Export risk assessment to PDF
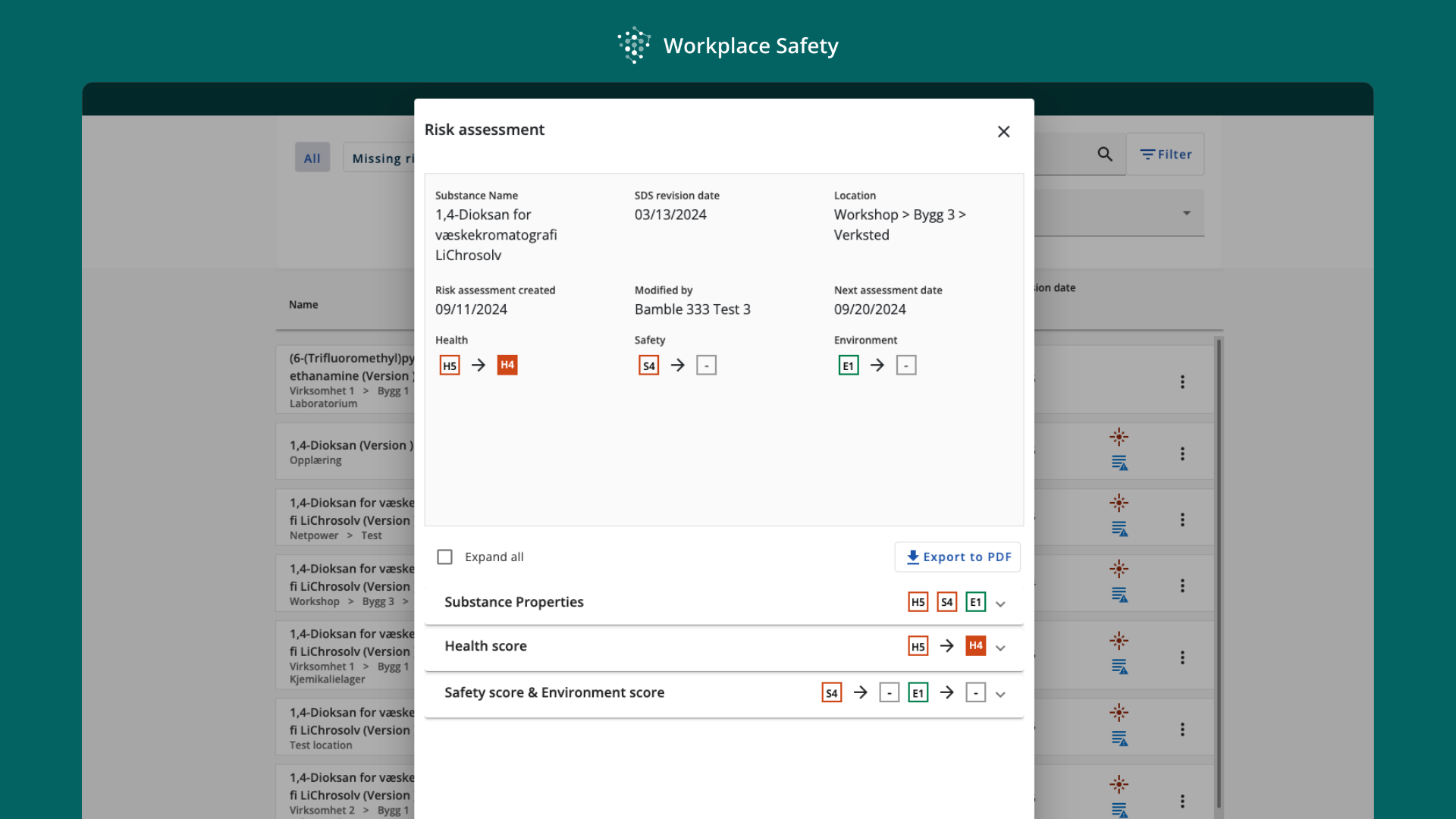Image resolution: width=1456 pixels, height=819 pixels. pyautogui.click(x=958, y=557)
